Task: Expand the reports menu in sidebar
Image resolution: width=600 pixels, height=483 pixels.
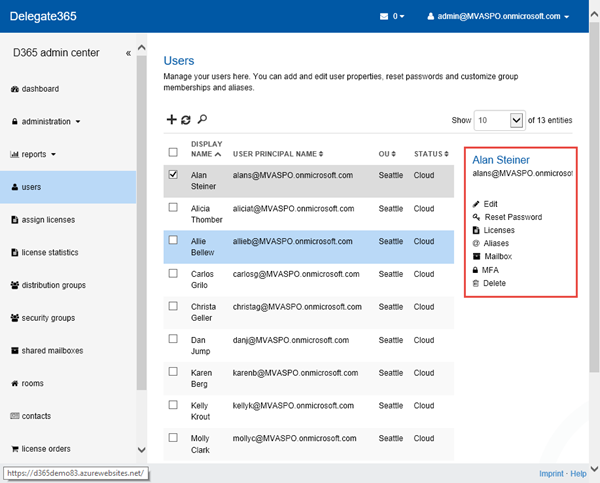Action: 32,155
